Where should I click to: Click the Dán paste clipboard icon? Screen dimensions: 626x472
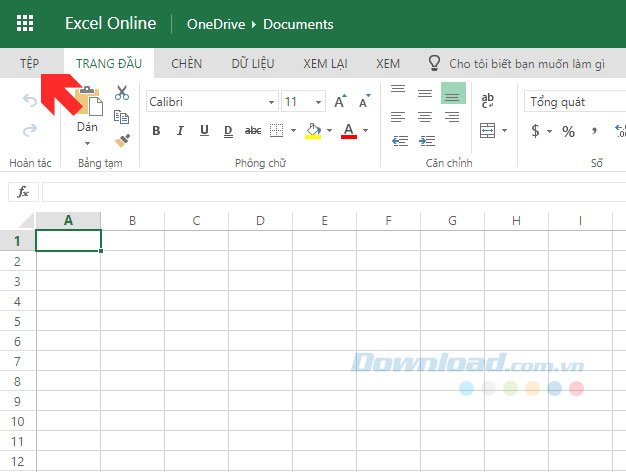coord(88,101)
